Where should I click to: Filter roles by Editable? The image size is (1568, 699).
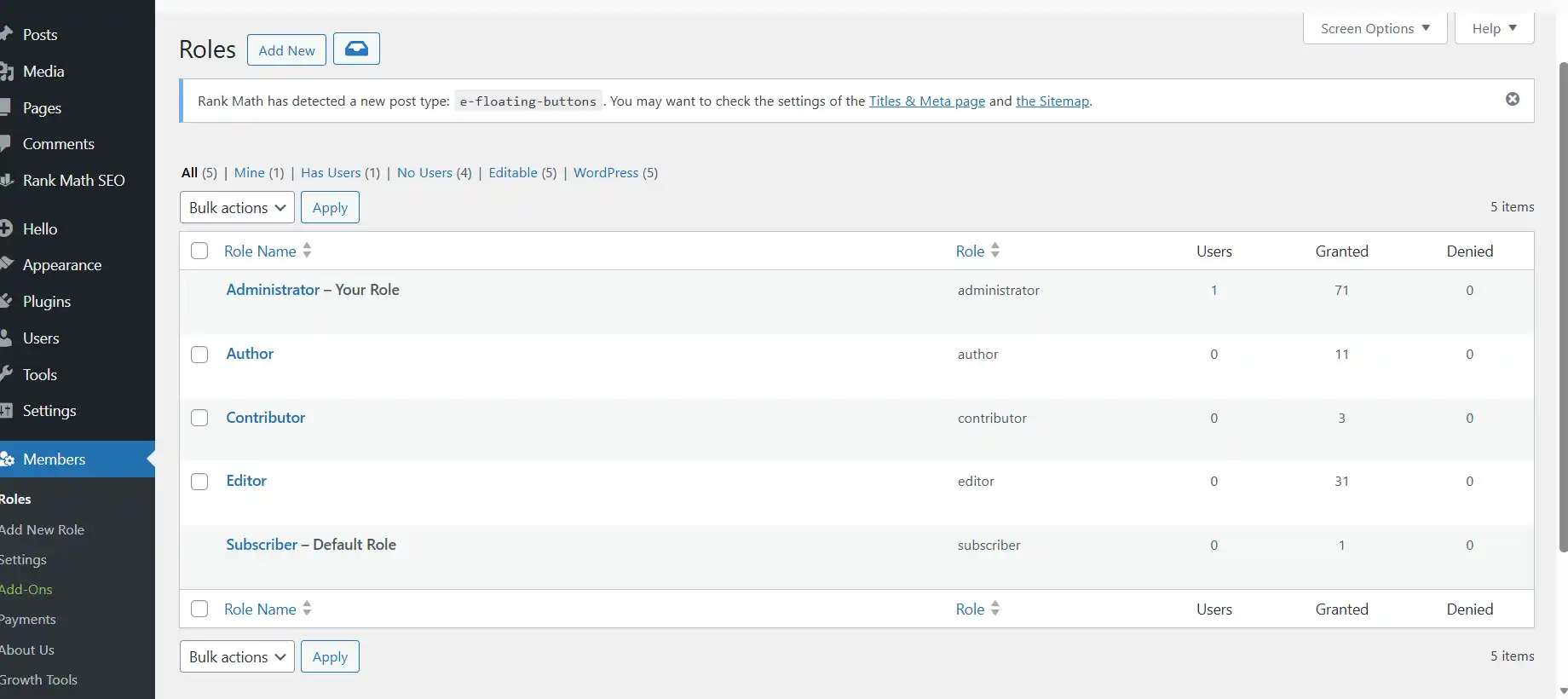pyautogui.click(x=513, y=172)
